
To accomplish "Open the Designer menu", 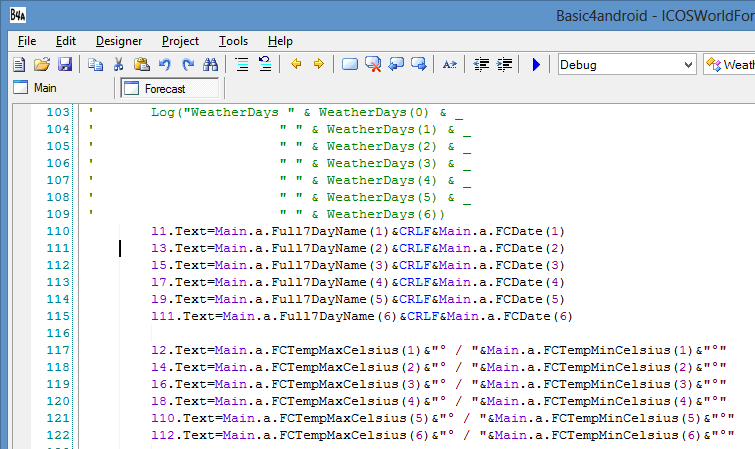I will click(119, 41).
